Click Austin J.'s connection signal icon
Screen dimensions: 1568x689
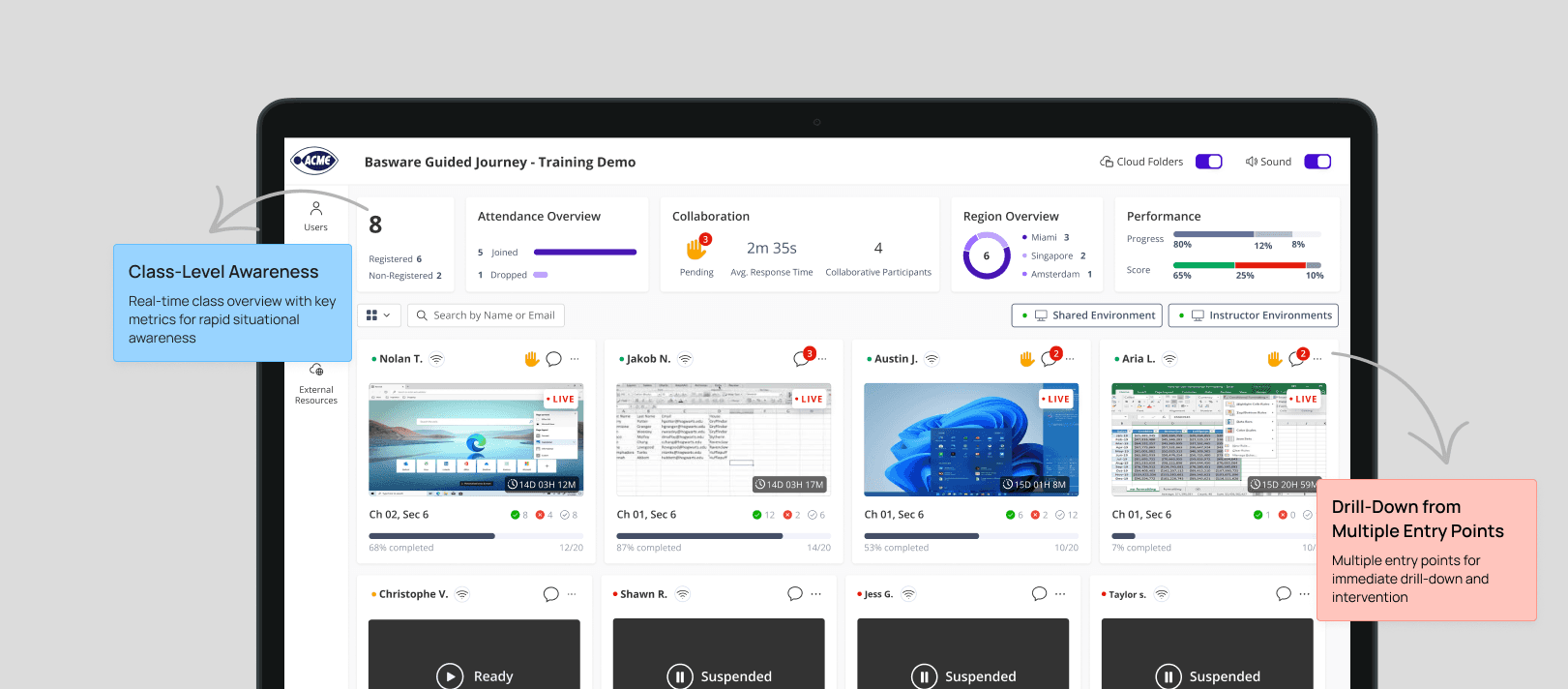coord(932,359)
